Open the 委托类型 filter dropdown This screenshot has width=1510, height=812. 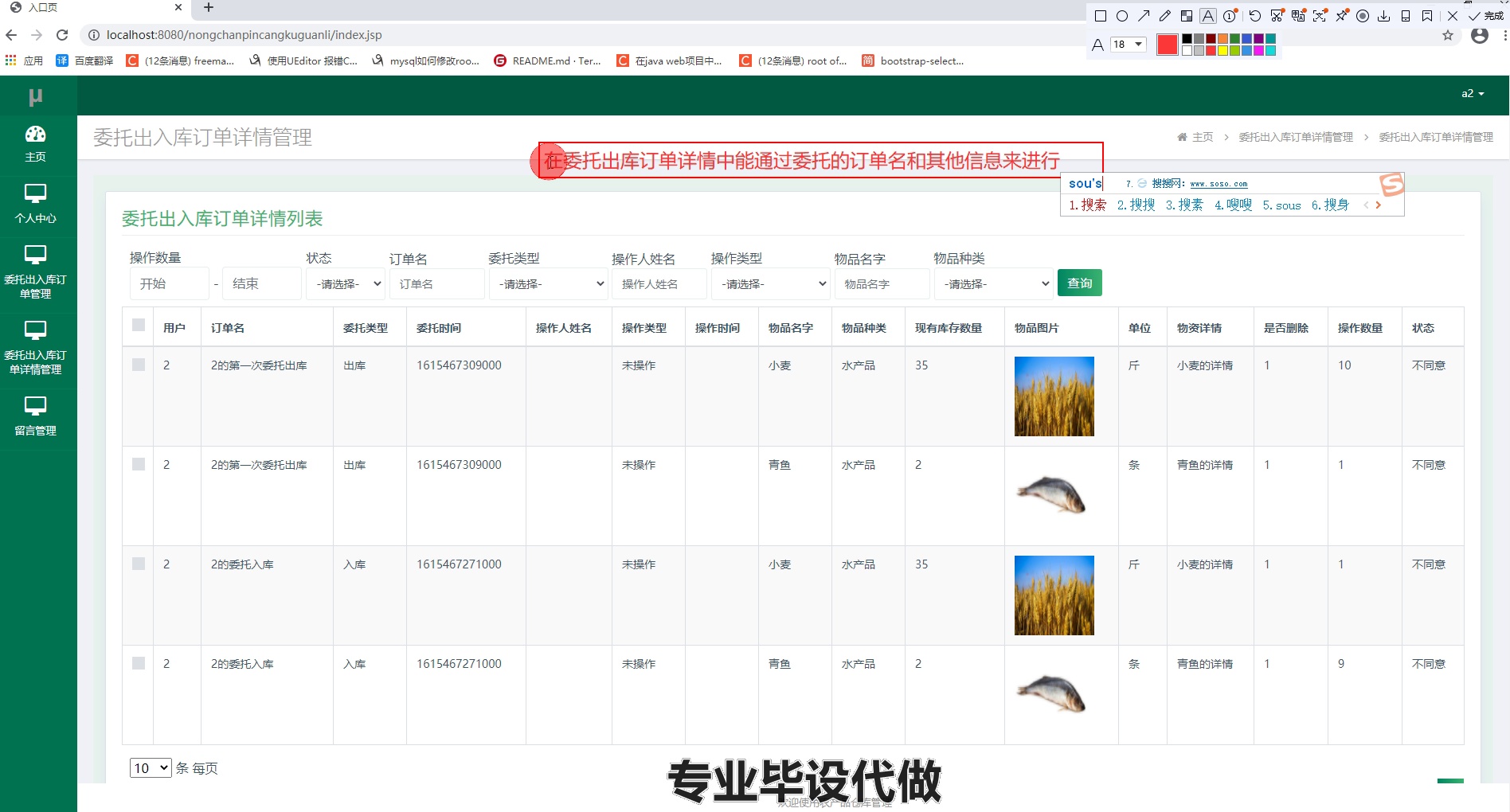(548, 283)
